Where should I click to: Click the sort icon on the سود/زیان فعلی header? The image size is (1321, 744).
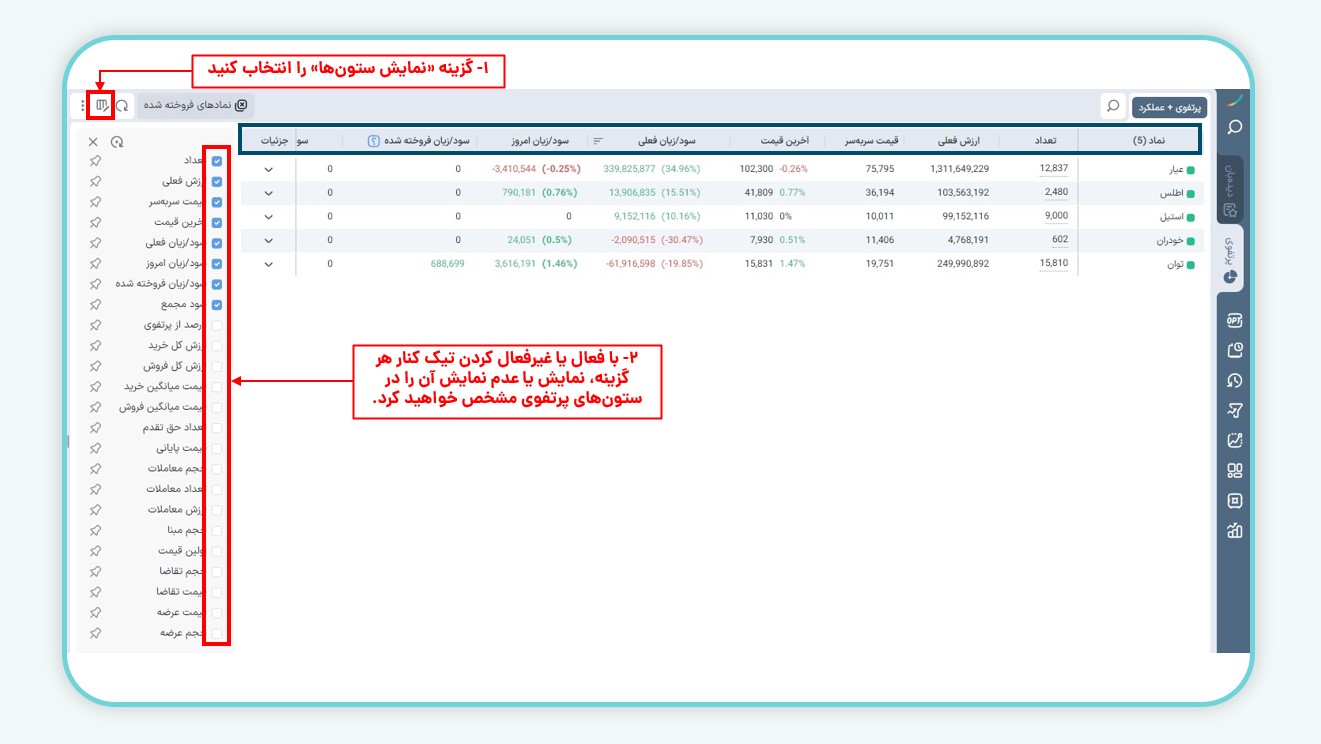click(x=598, y=141)
